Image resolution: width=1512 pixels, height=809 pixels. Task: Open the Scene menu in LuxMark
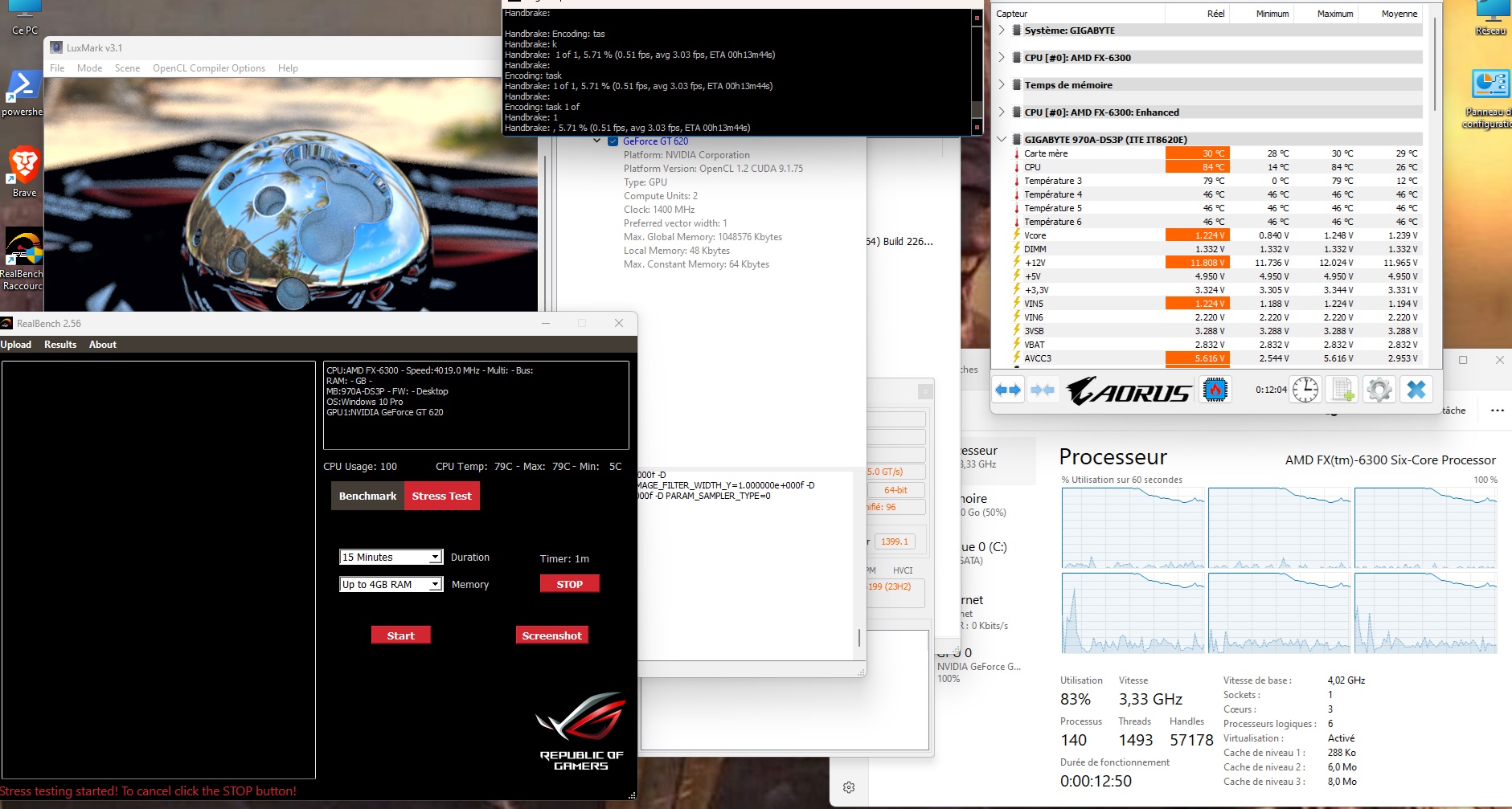point(127,67)
